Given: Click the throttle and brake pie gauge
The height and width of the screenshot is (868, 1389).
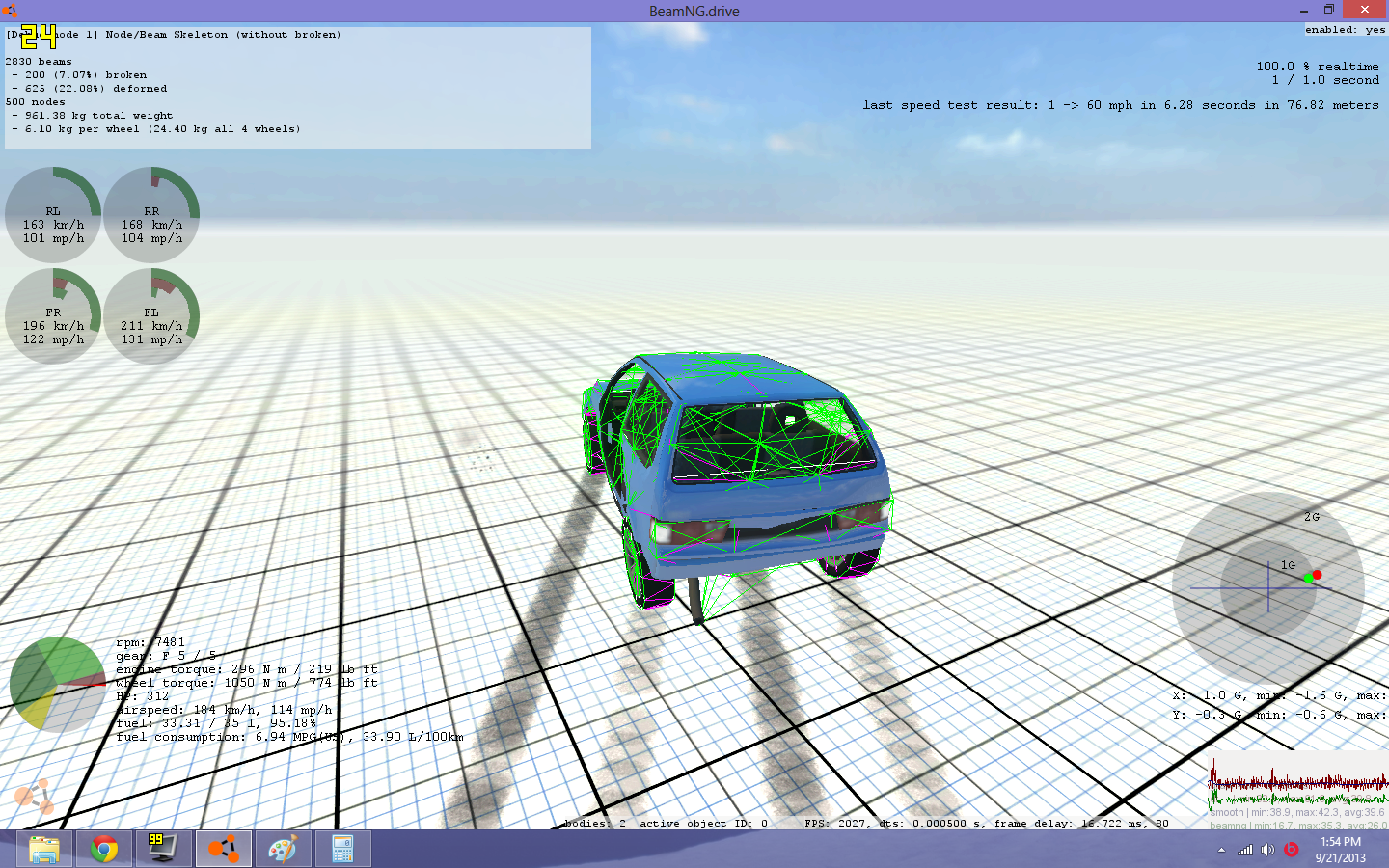Looking at the screenshot, I should 58,685.
